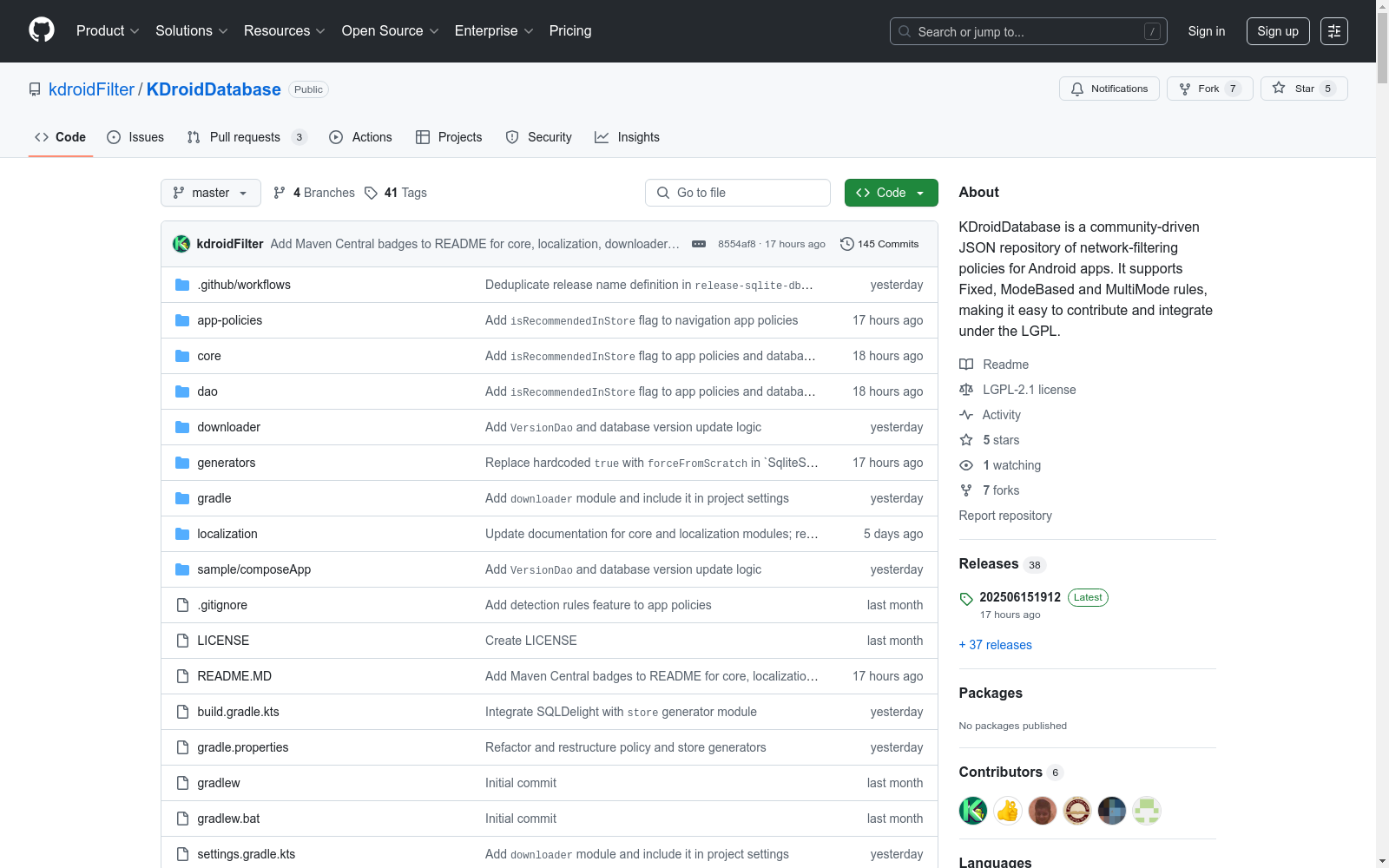Image resolution: width=1389 pixels, height=868 pixels.
Task: Click the .gitignore file icon
Action: 182,605
